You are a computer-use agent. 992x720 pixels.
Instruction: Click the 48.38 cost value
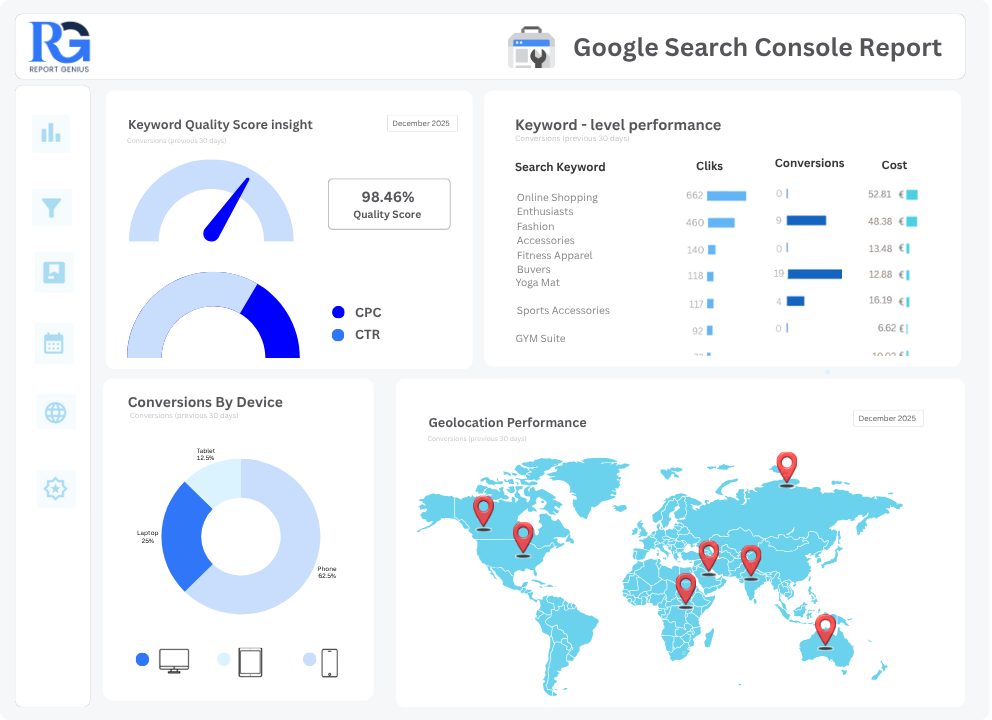880,221
